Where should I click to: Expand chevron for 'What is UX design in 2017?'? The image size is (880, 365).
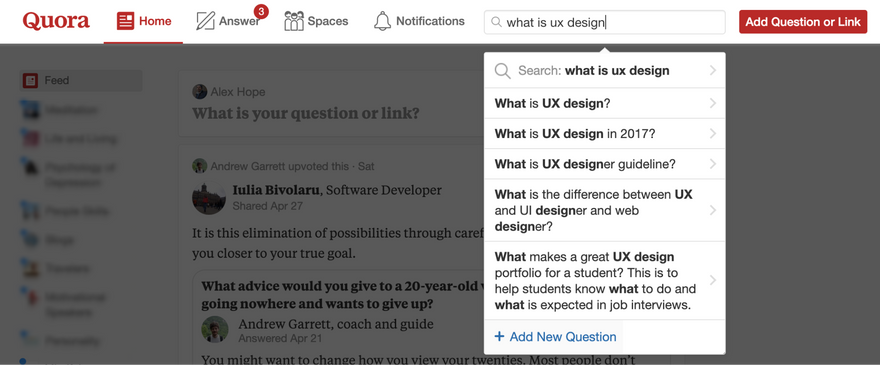713,134
